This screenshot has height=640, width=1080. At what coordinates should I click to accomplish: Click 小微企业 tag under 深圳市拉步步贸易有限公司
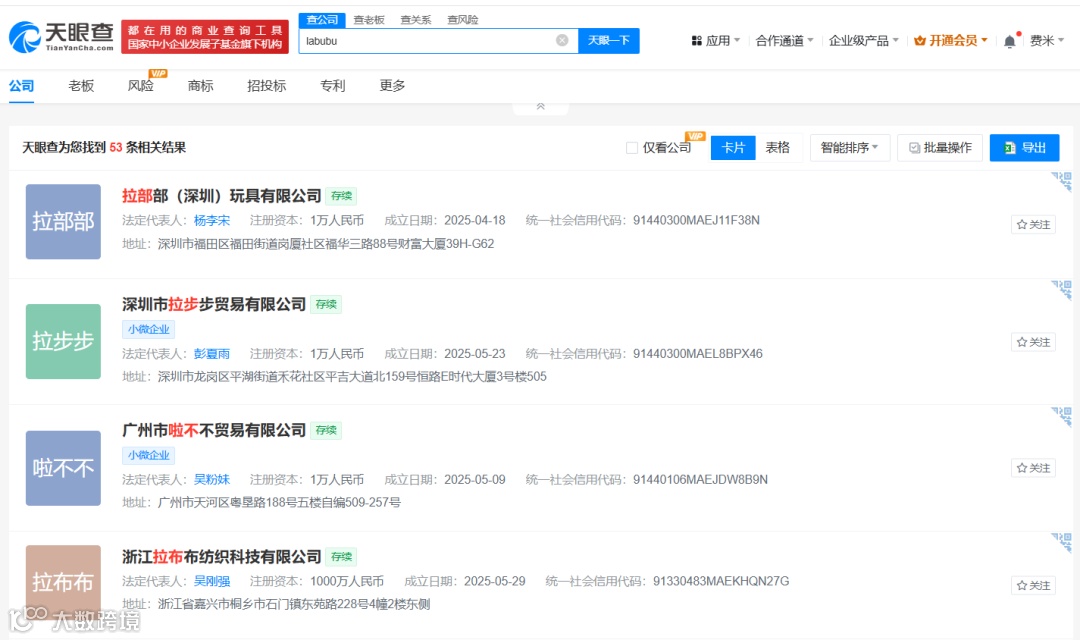[149, 329]
